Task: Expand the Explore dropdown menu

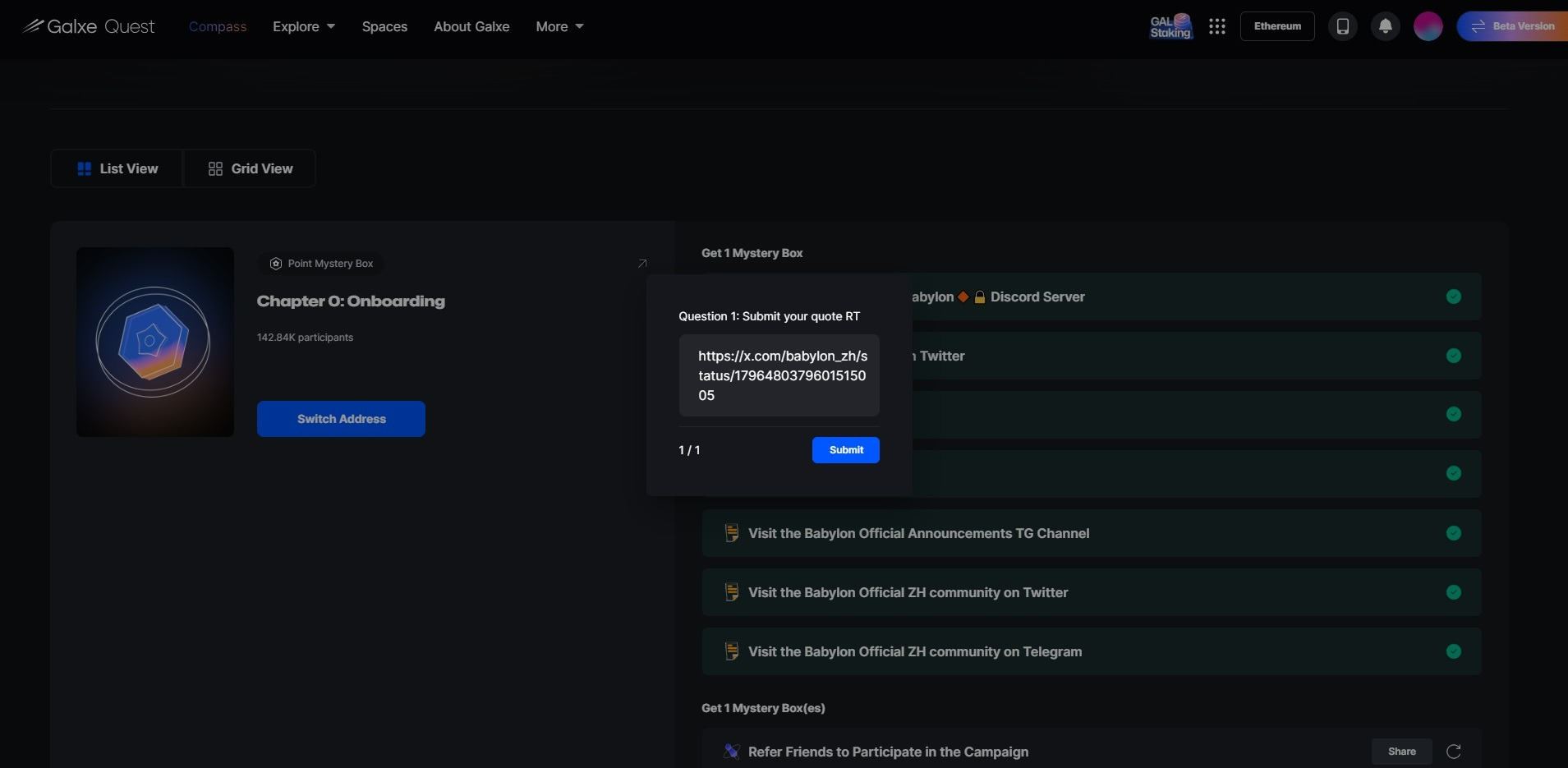Action: pos(304,26)
